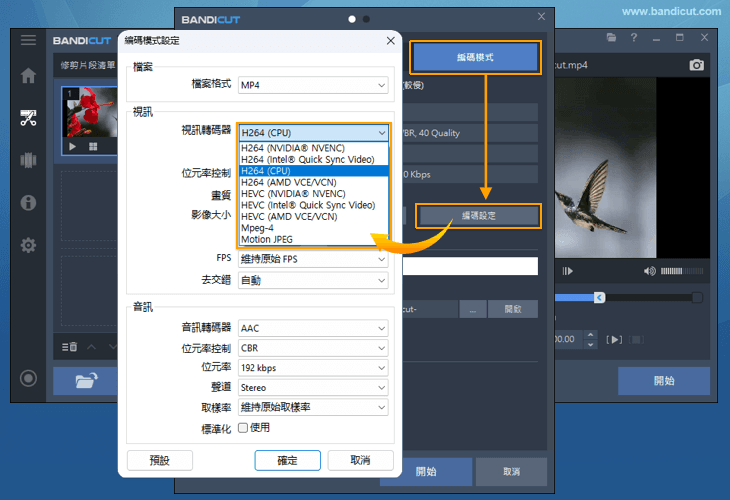Select Mpeg-4 codec option
Viewport: 730px width, 500px height.
coord(314,228)
